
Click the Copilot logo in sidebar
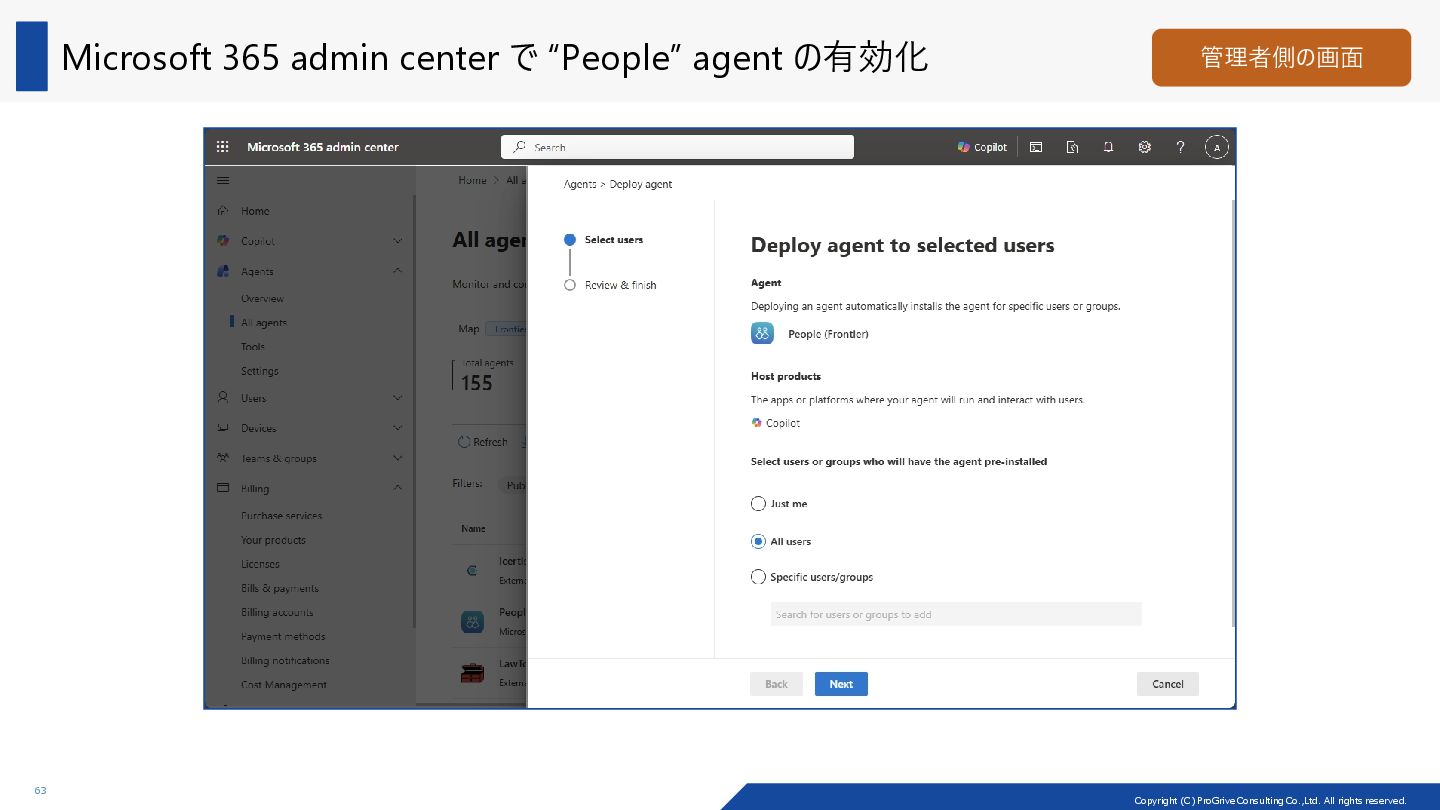click(223, 241)
